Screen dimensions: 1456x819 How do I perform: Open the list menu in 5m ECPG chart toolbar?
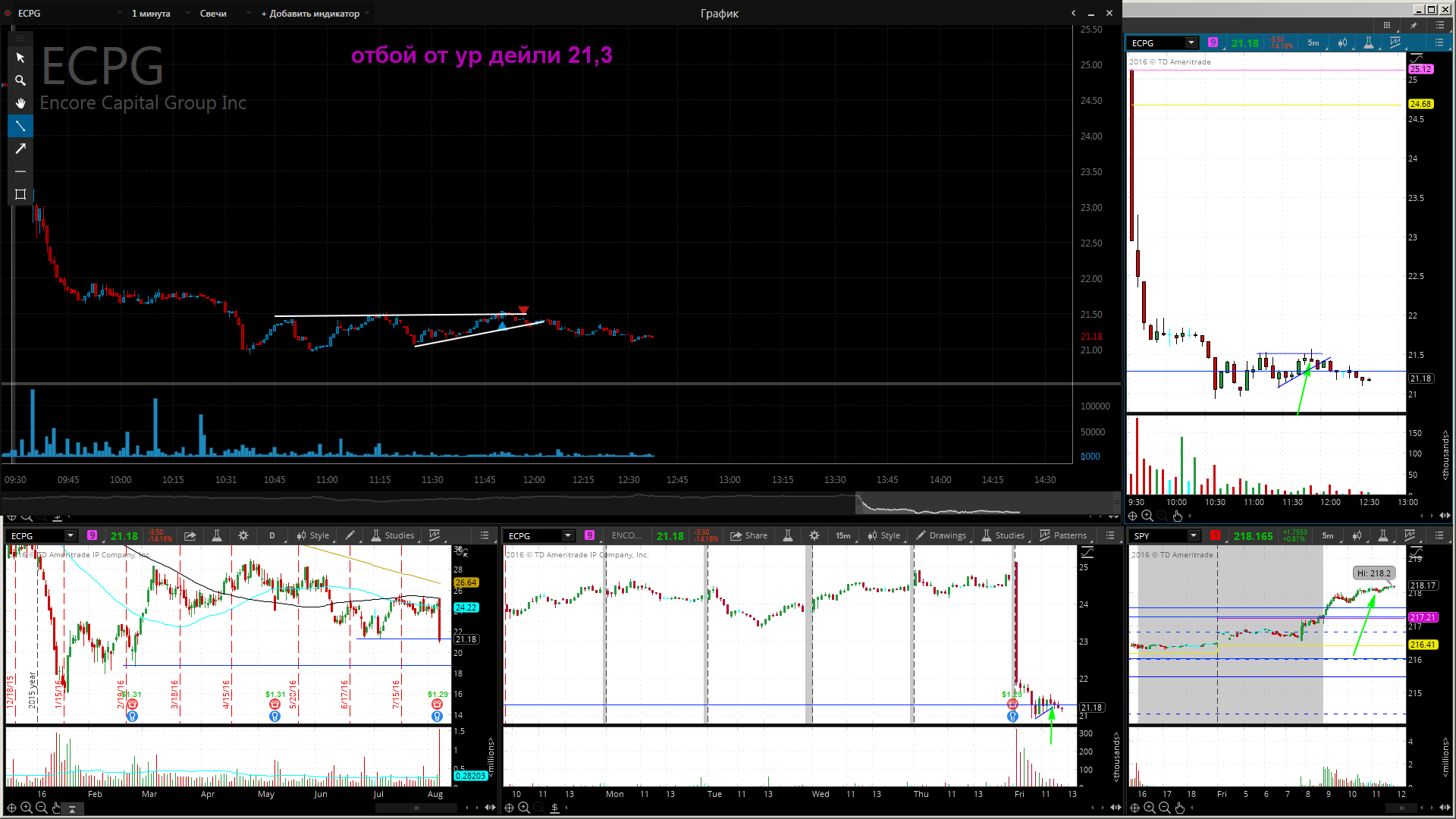coord(1439,43)
